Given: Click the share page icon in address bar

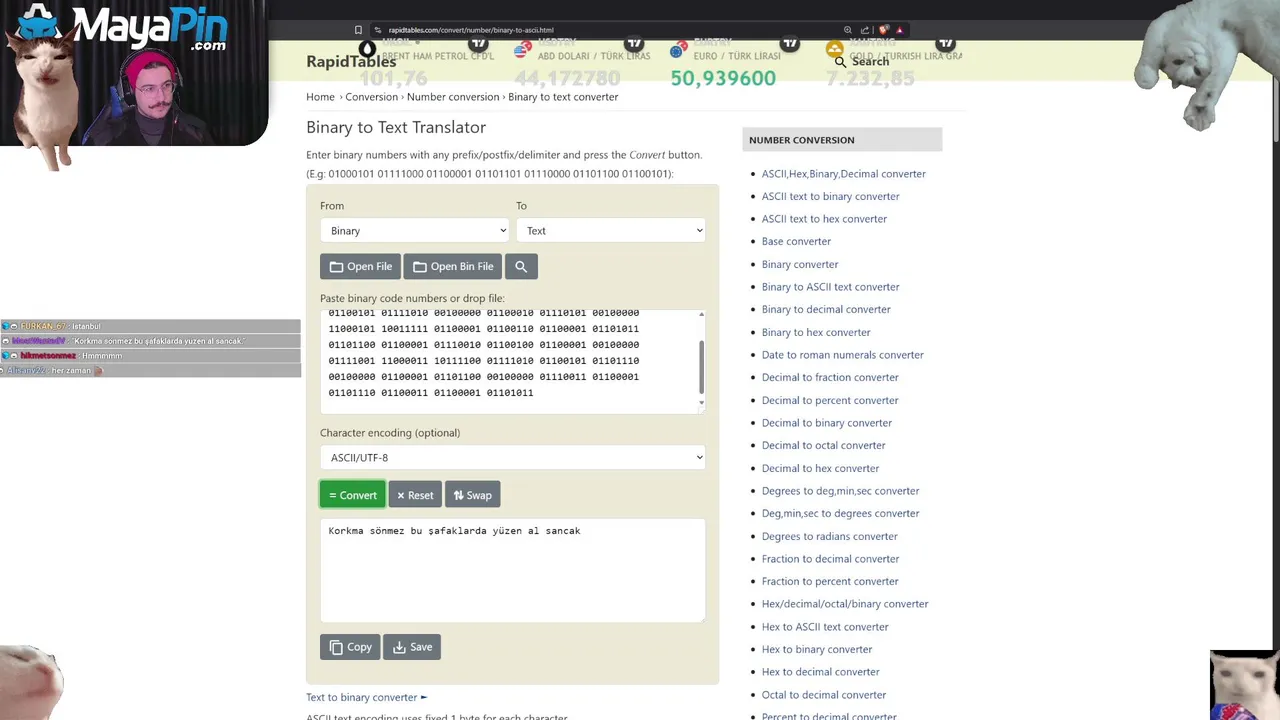Looking at the screenshot, I should (865, 30).
